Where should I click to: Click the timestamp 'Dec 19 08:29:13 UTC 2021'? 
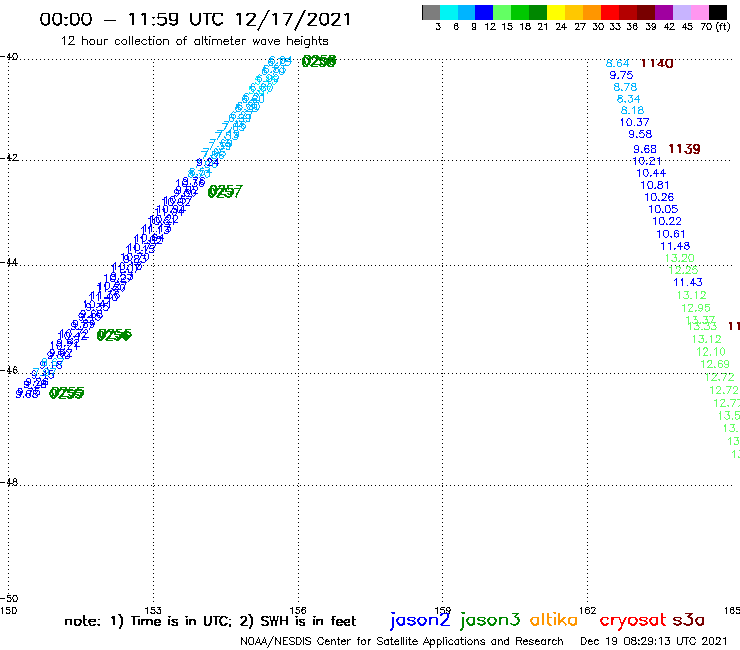pyautogui.click(x=654, y=641)
